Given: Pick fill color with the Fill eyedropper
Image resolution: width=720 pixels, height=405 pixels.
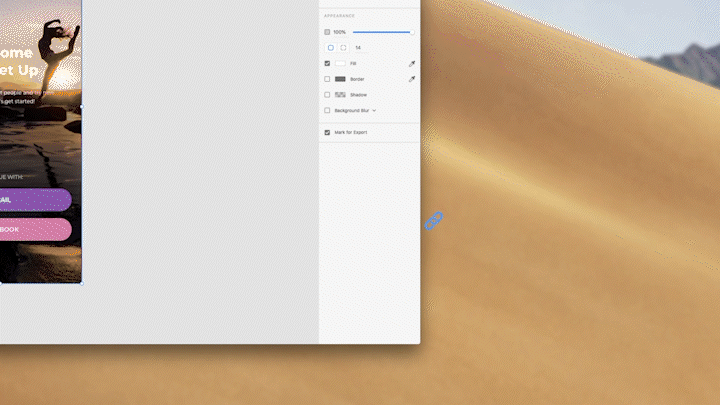Looking at the screenshot, I should click(412, 63).
